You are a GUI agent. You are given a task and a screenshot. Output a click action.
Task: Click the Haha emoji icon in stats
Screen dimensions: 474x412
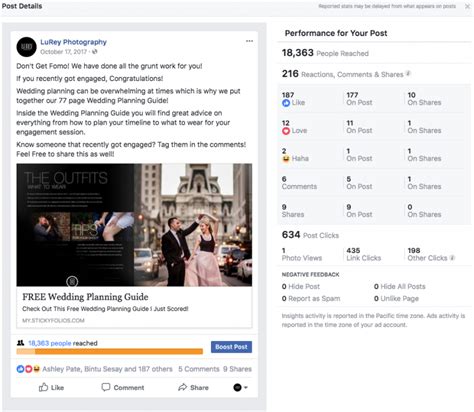286,159
